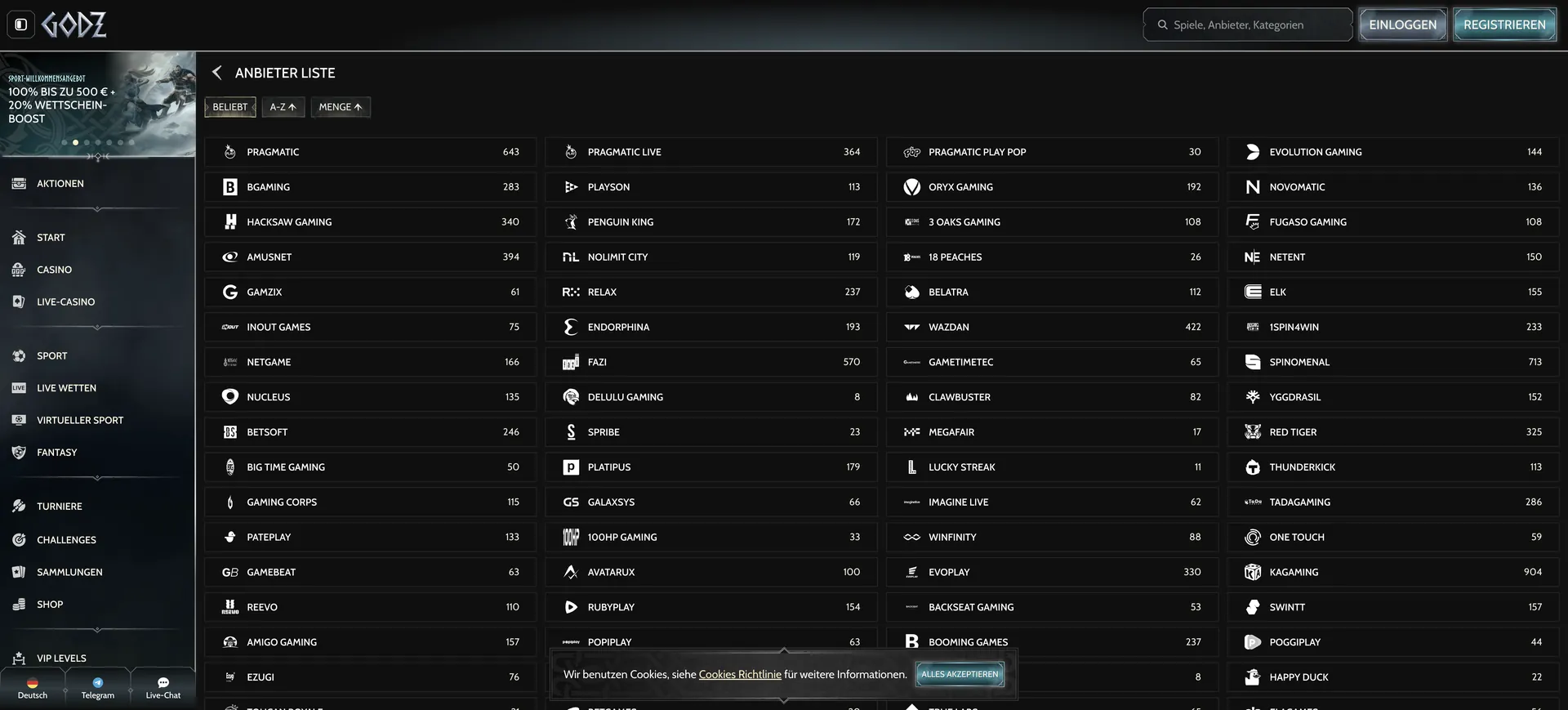Open the sport welcome offer banner

(x=98, y=104)
